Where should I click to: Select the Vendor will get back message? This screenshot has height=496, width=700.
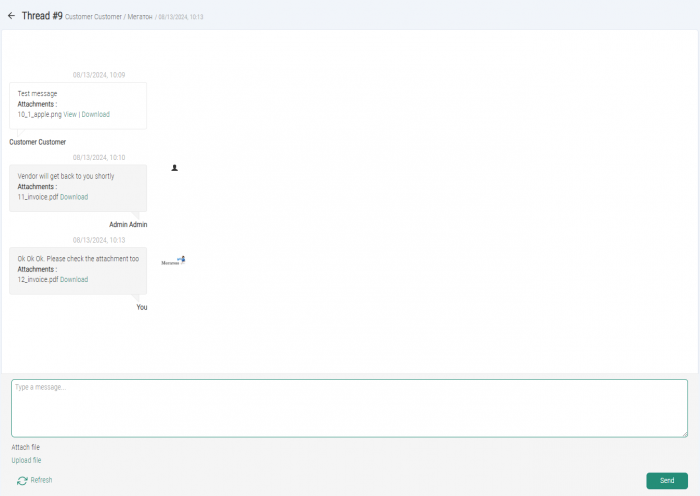pyautogui.click(x=78, y=188)
